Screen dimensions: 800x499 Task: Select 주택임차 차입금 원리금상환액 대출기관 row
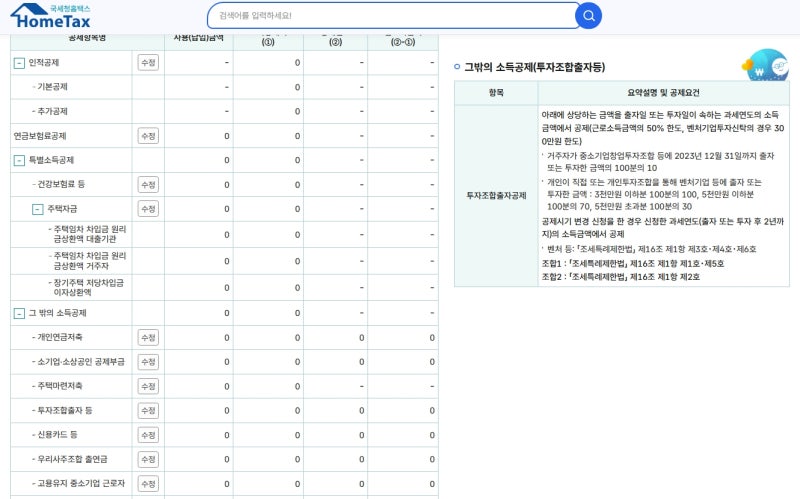(89, 234)
